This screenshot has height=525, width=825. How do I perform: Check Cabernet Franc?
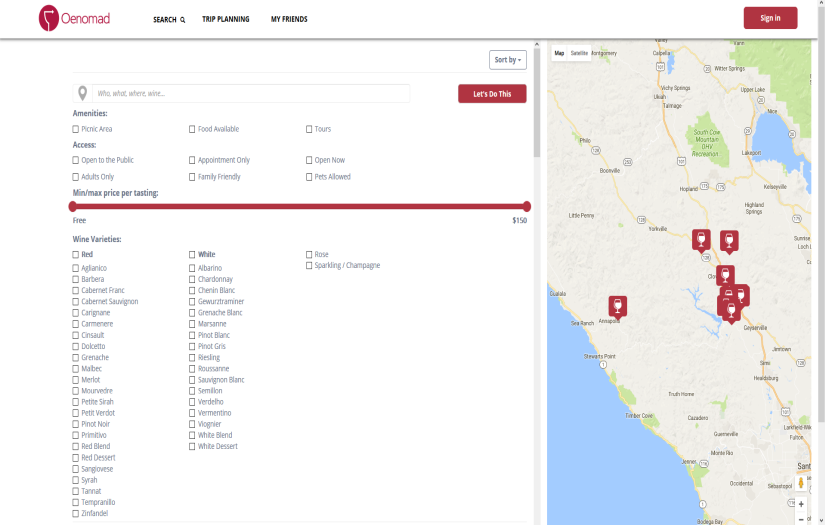click(76, 290)
